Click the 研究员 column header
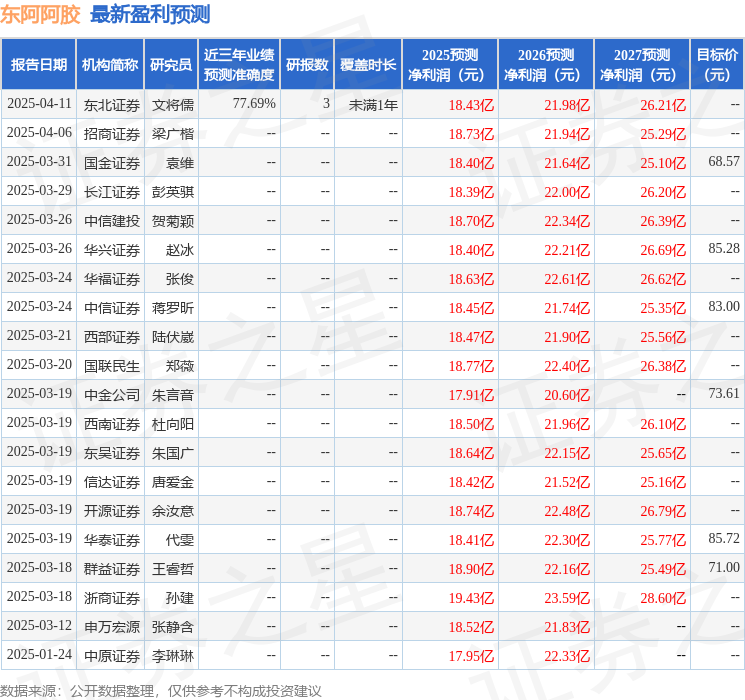 171,65
